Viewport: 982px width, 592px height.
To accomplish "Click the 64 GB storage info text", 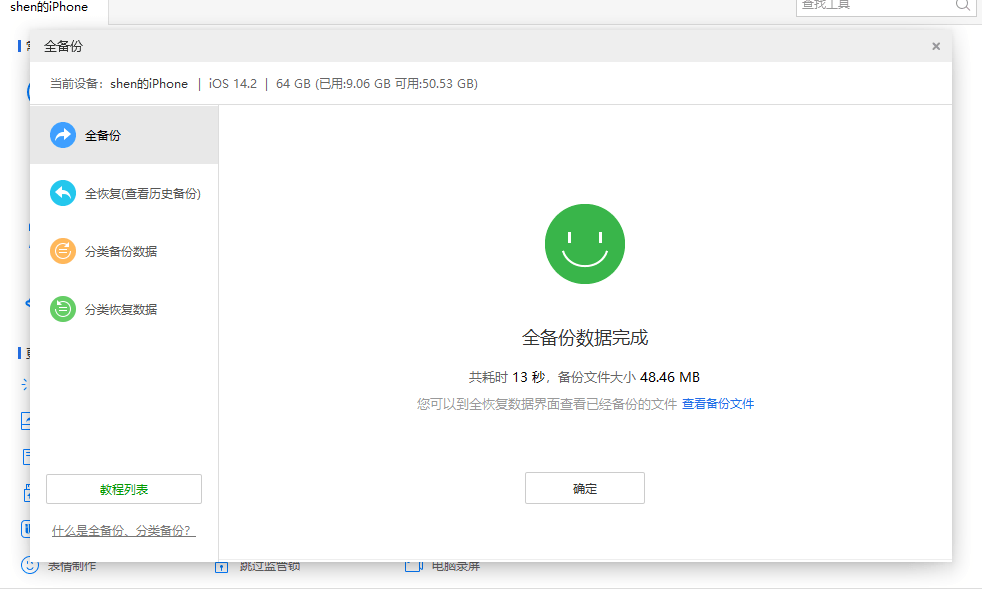I will click(376, 84).
